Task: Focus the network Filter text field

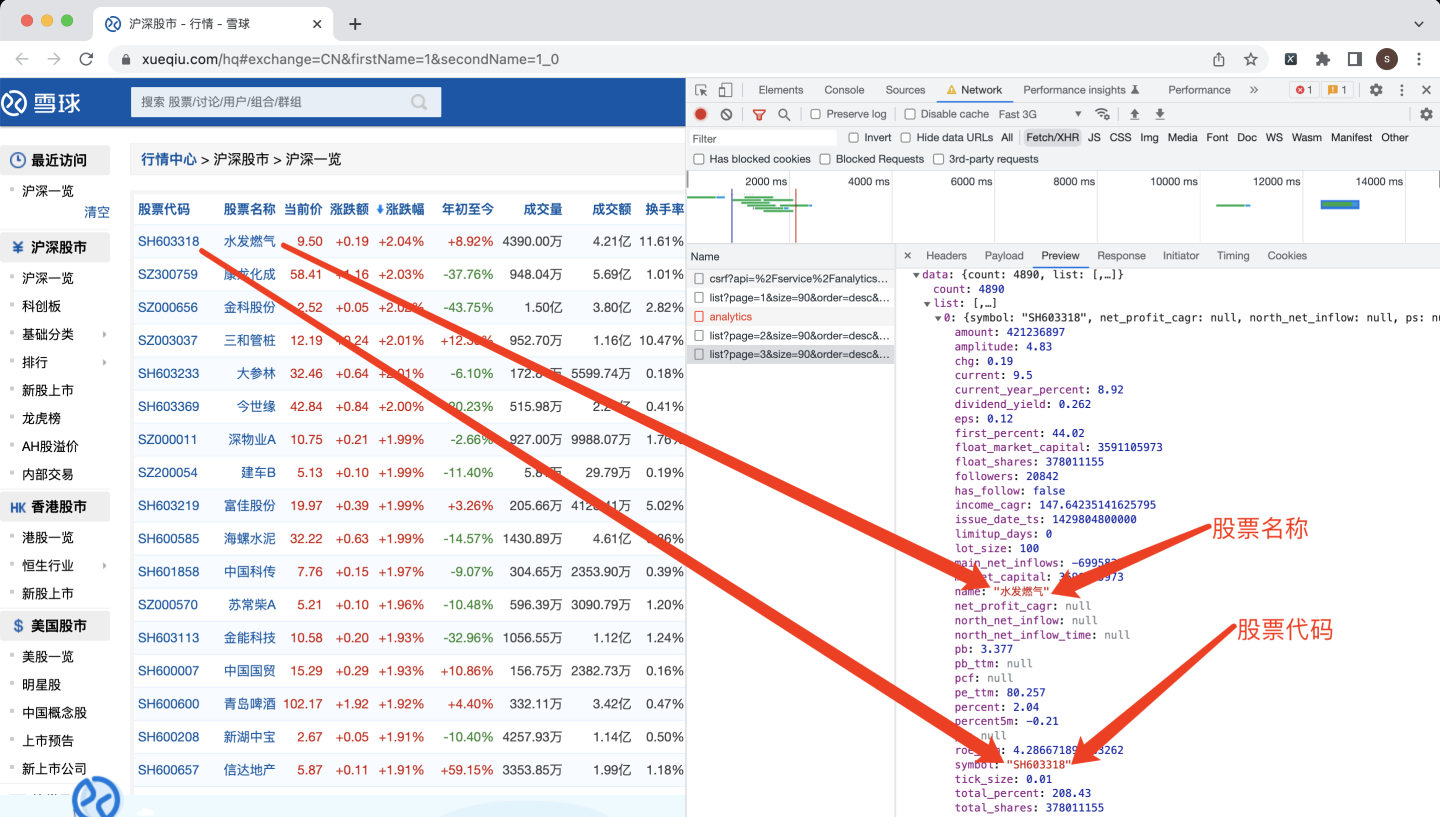Action: (x=763, y=138)
